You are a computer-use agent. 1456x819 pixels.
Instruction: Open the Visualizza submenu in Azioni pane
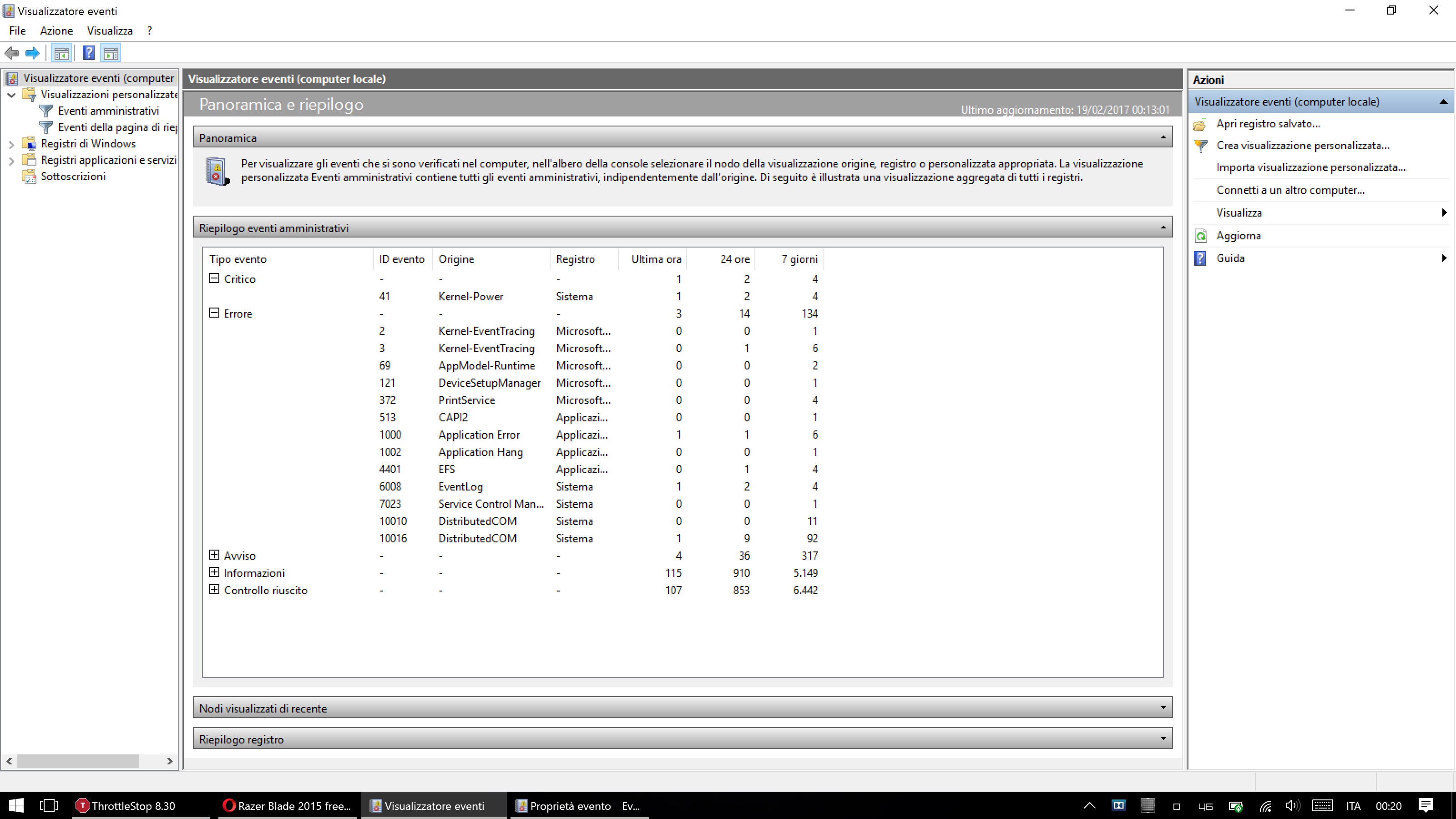pyautogui.click(x=1320, y=212)
